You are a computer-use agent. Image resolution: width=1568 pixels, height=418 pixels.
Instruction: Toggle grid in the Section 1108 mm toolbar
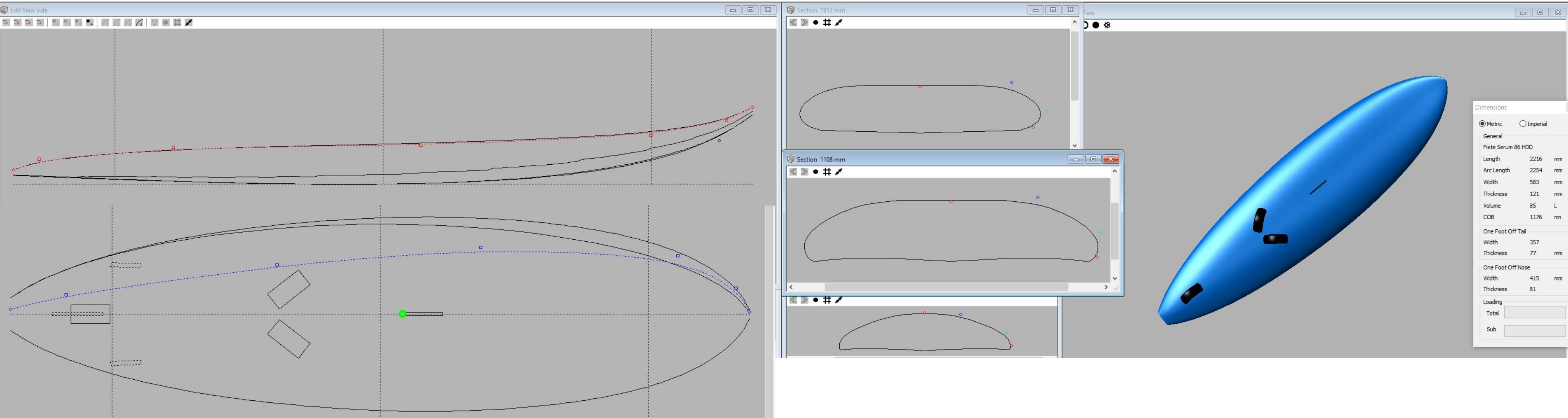827,172
